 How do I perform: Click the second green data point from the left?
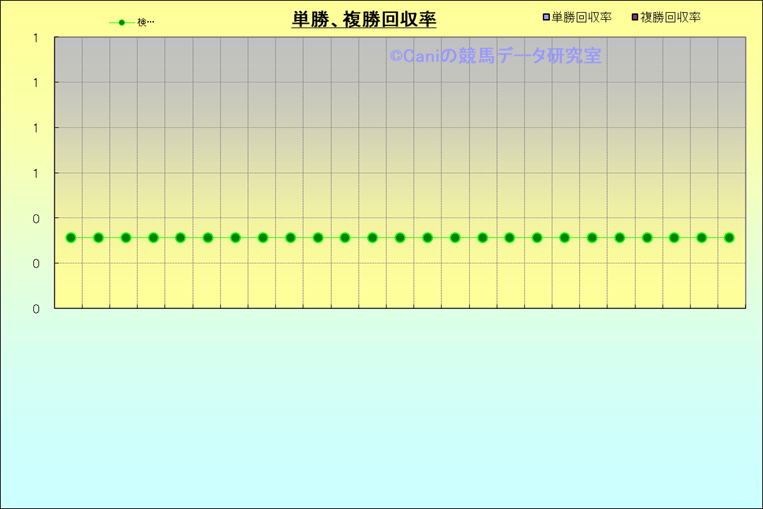98,238
